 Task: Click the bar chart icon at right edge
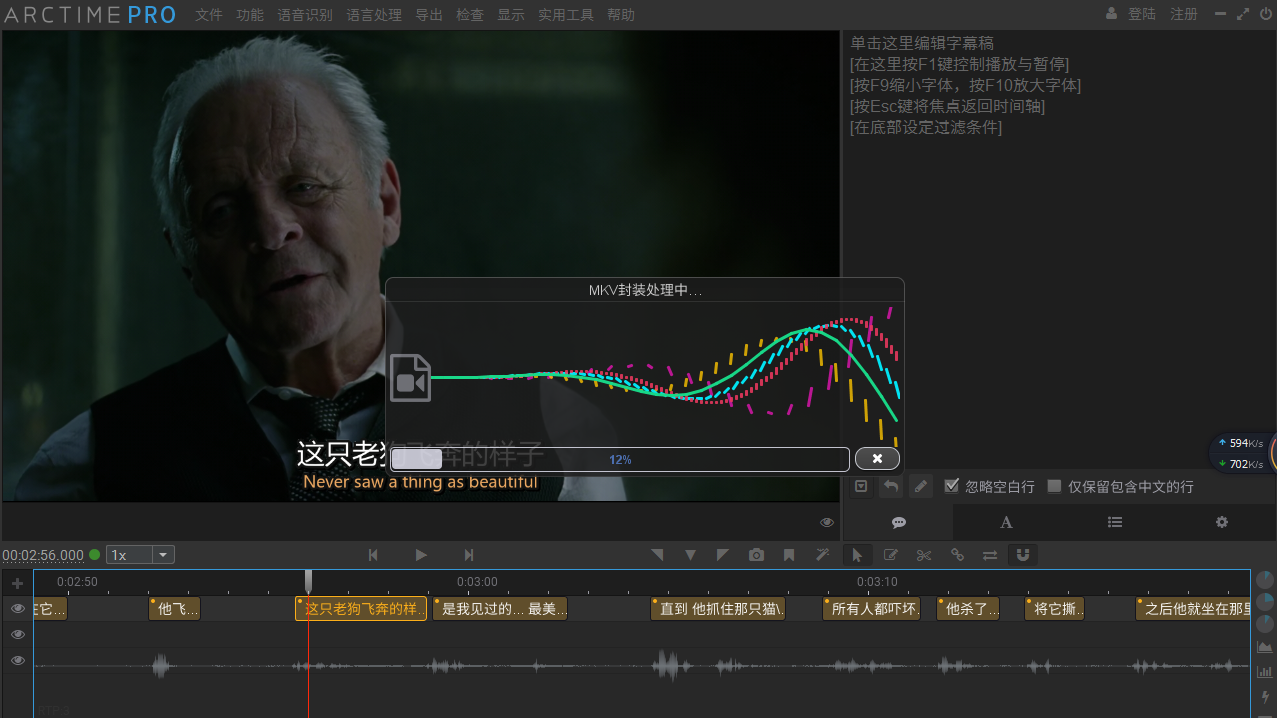click(x=1265, y=671)
